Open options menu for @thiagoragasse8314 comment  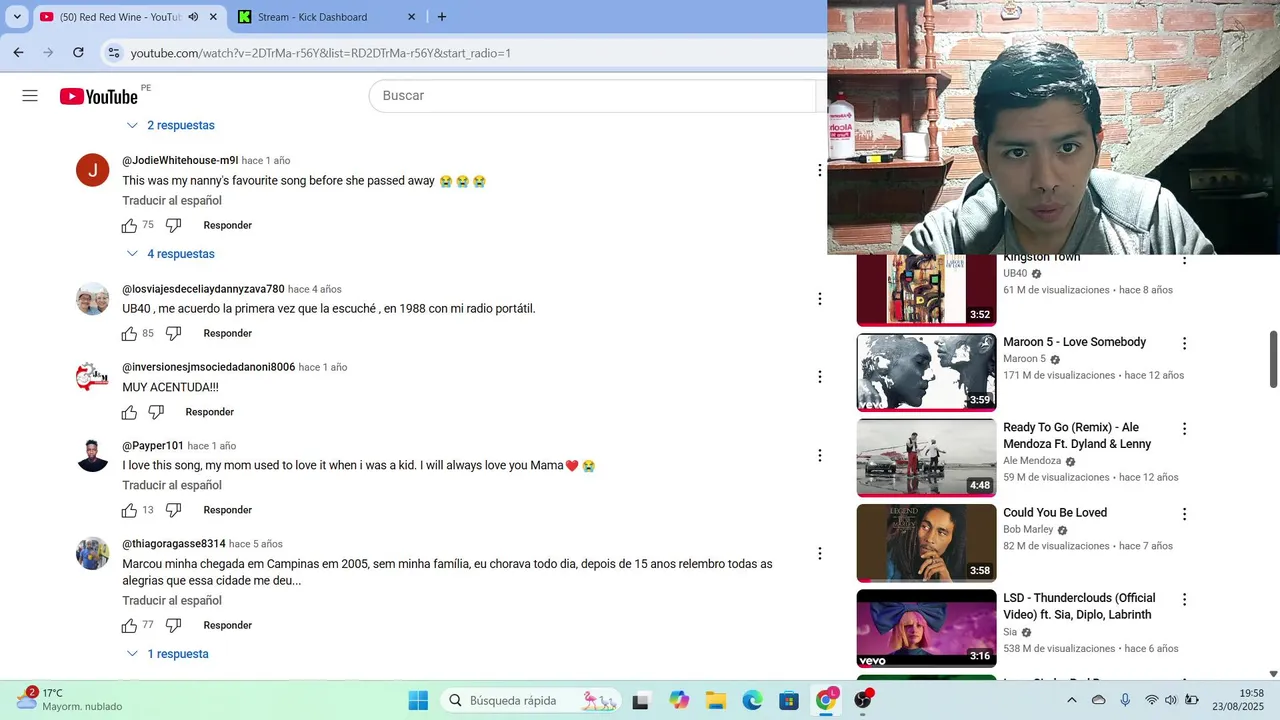(819, 553)
